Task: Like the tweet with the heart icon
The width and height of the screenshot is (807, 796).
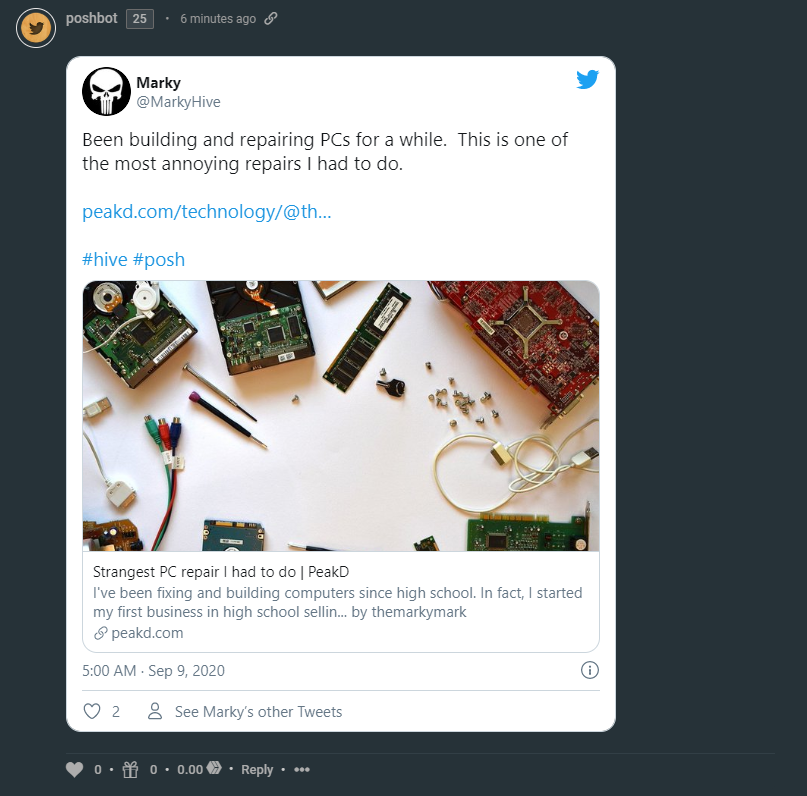Action: pos(92,712)
